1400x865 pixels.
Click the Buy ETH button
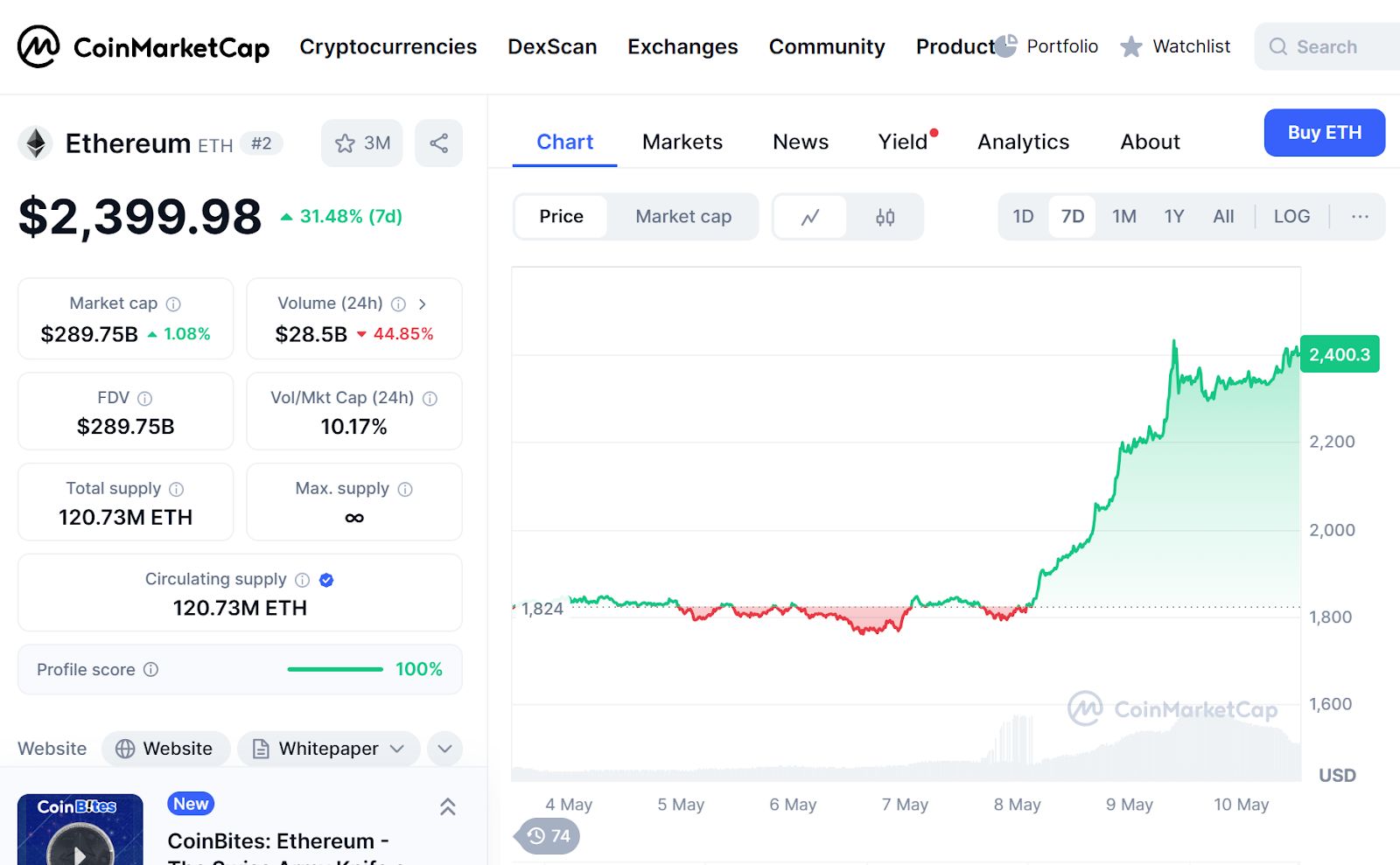[1324, 133]
